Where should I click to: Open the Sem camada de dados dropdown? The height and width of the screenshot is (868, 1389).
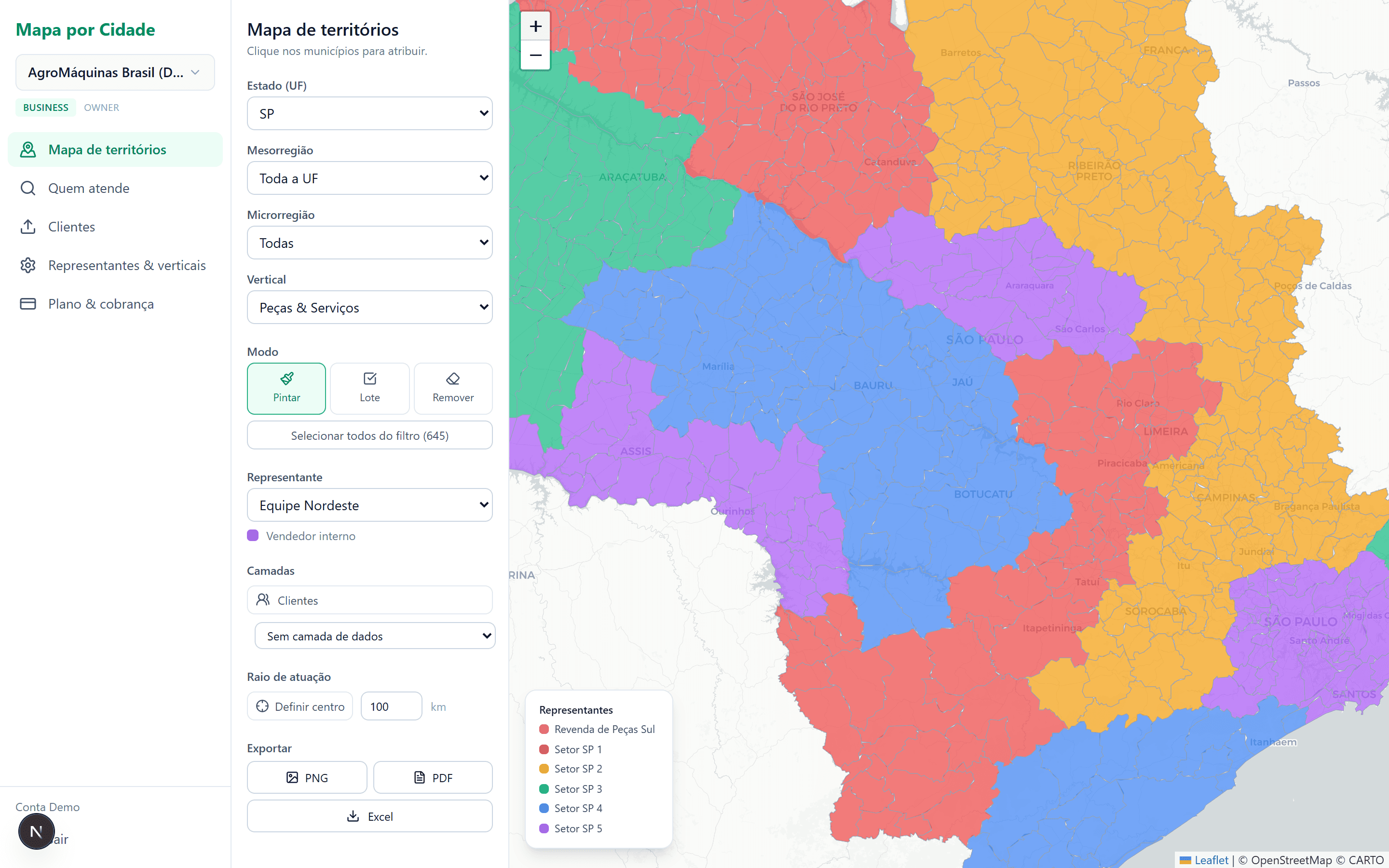point(375,636)
